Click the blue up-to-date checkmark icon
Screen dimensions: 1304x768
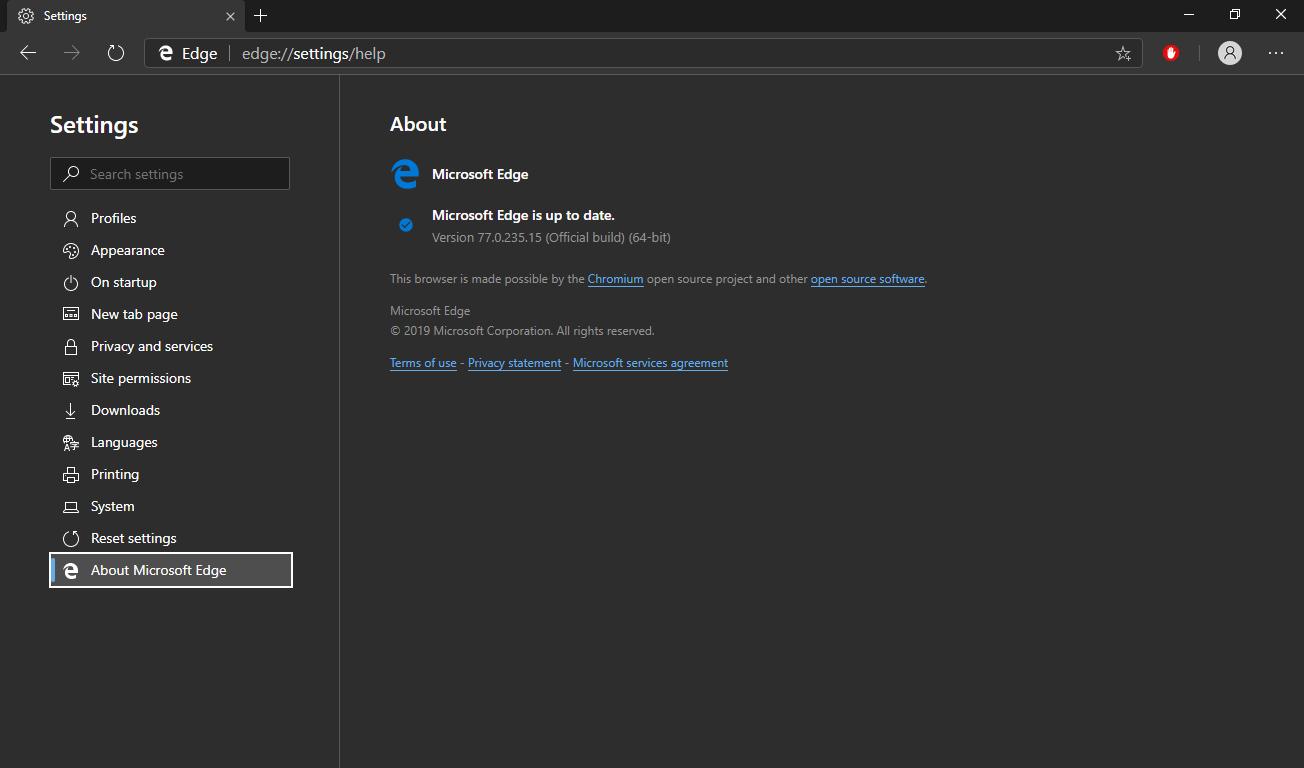point(406,225)
